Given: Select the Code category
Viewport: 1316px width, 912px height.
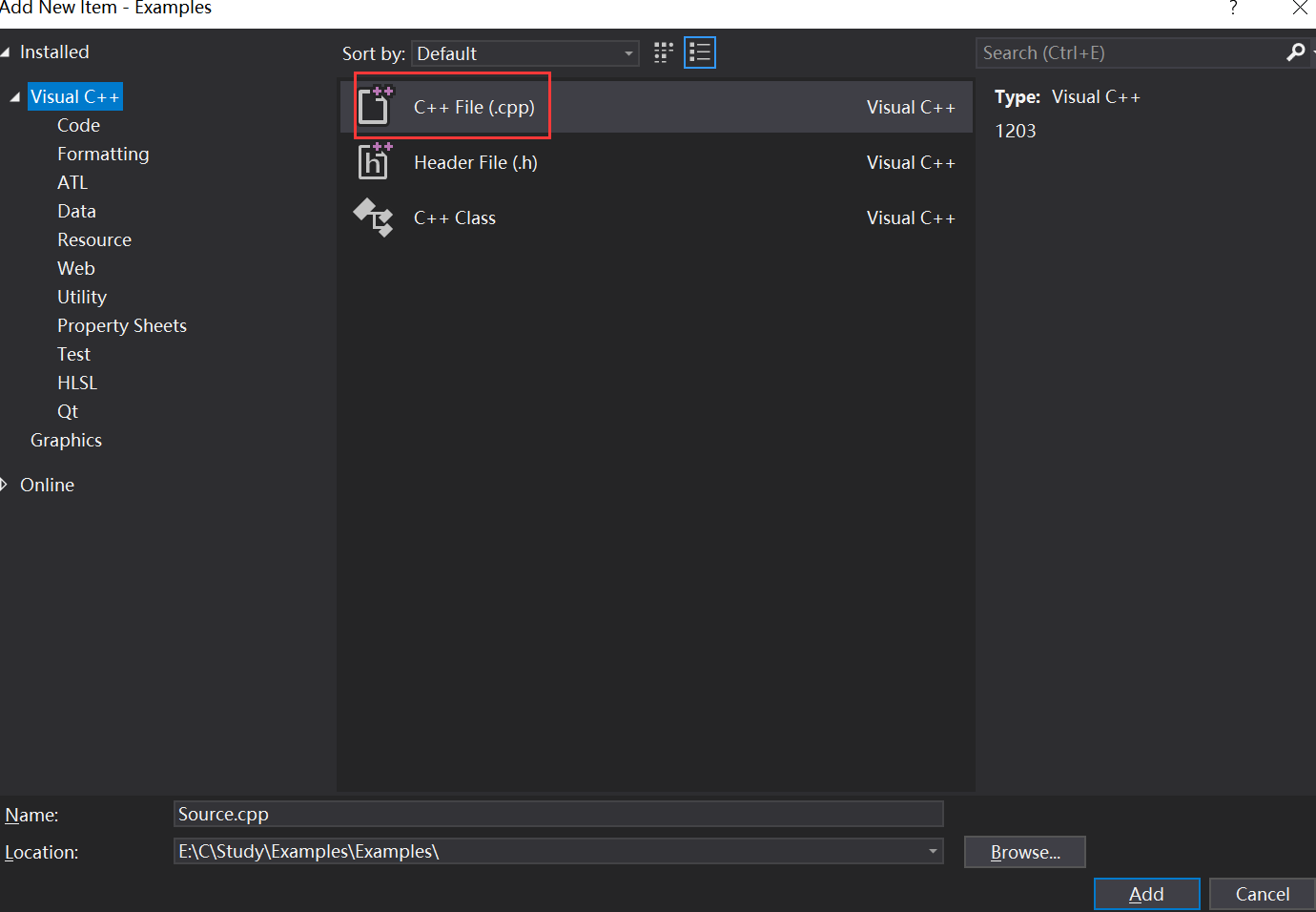Looking at the screenshot, I should [78, 125].
